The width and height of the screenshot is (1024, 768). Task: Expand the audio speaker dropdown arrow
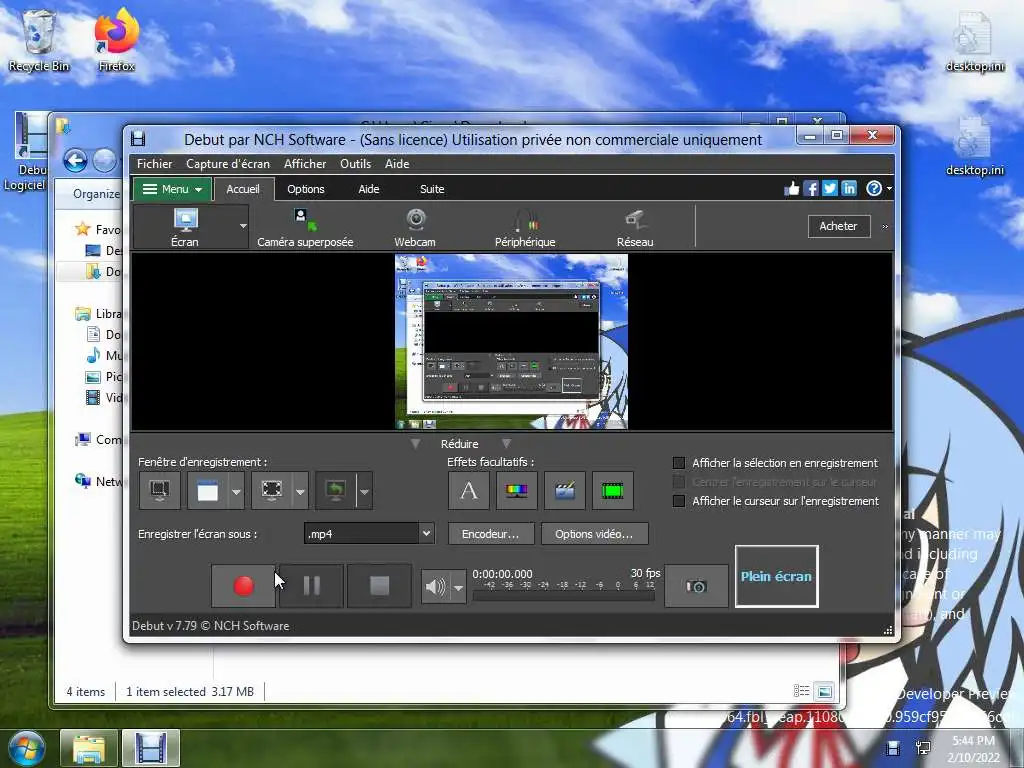tap(458, 586)
